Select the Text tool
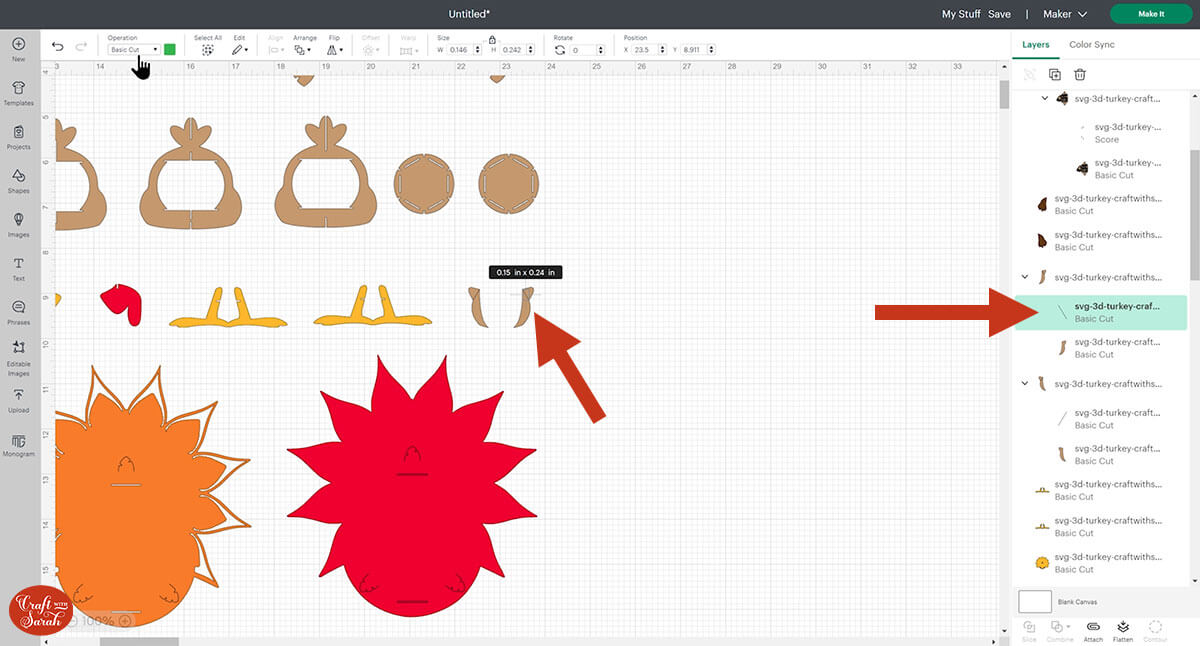This screenshot has height=646, width=1200. point(18,268)
